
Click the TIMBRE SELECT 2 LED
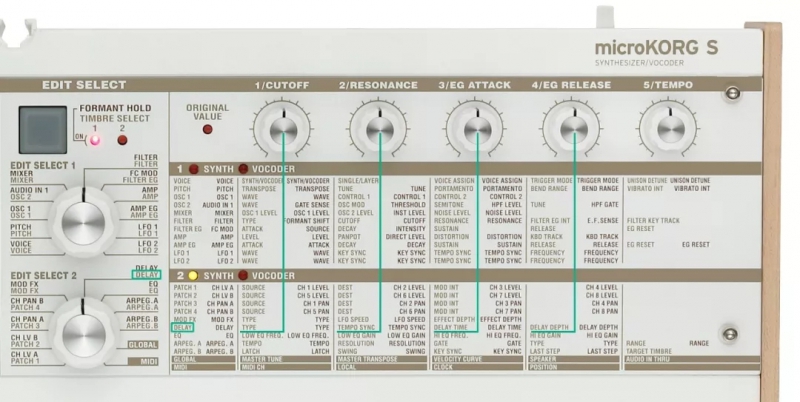coord(122,140)
